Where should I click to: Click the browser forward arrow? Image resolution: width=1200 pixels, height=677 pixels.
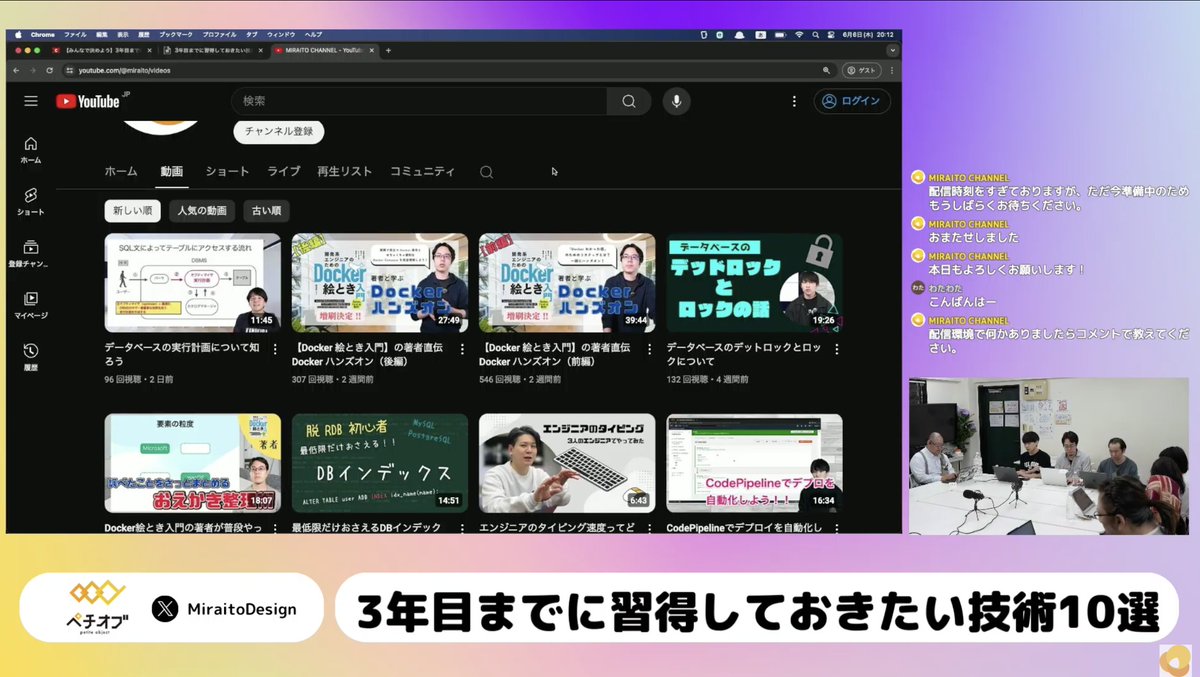[34, 70]
